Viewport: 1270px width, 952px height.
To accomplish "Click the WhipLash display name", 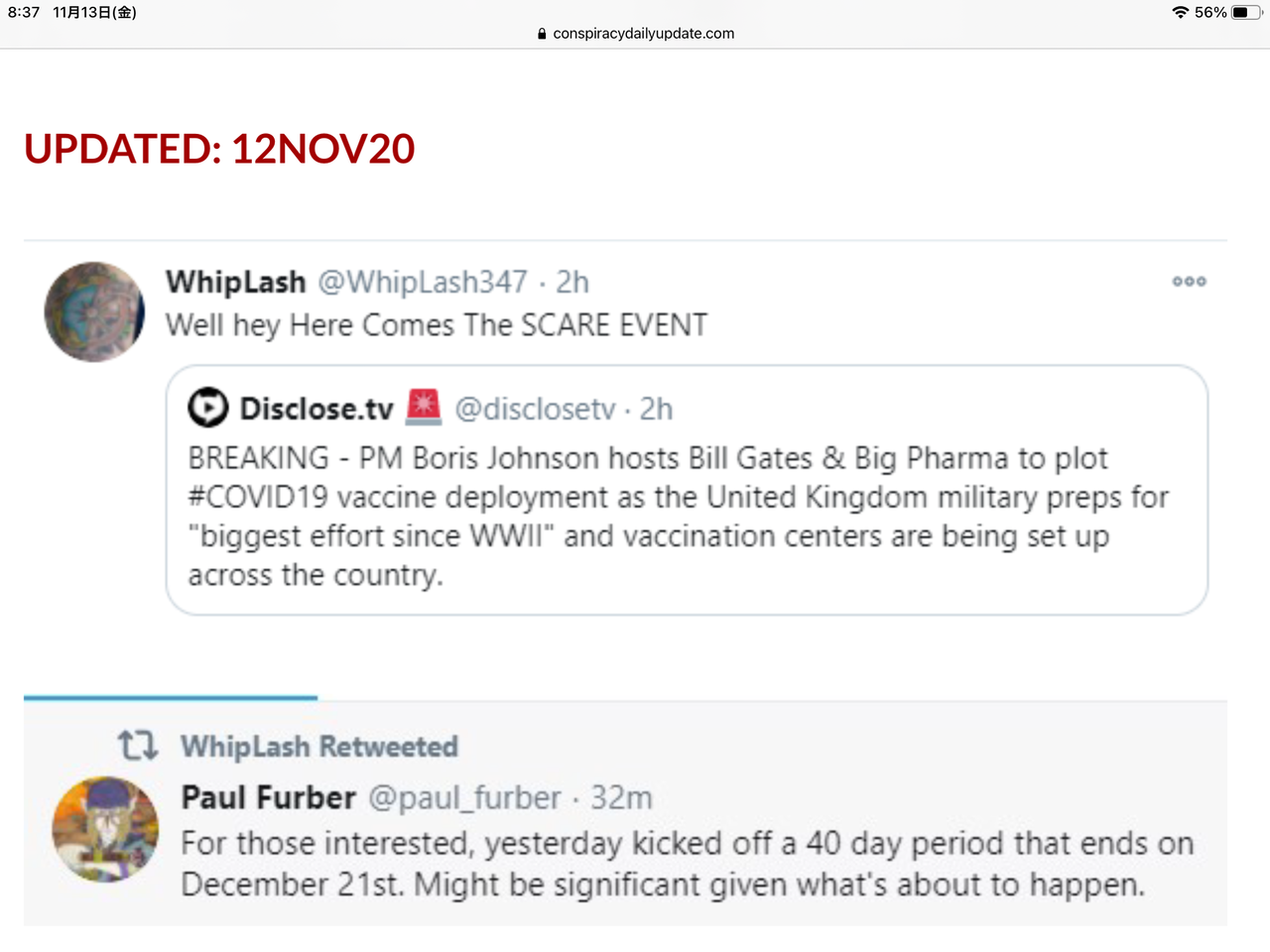I will (236, 283).
